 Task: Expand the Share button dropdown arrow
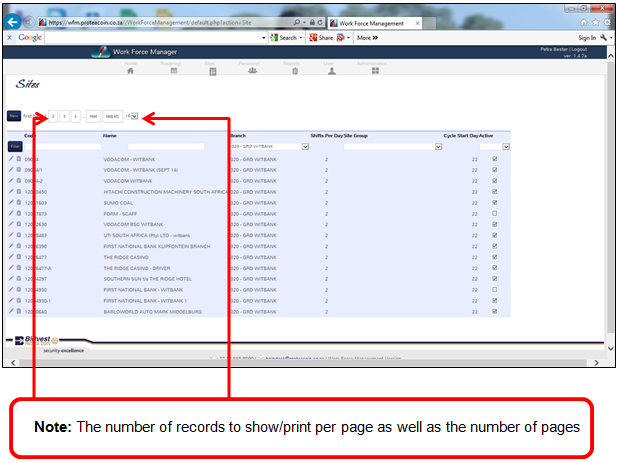(348, 38)
